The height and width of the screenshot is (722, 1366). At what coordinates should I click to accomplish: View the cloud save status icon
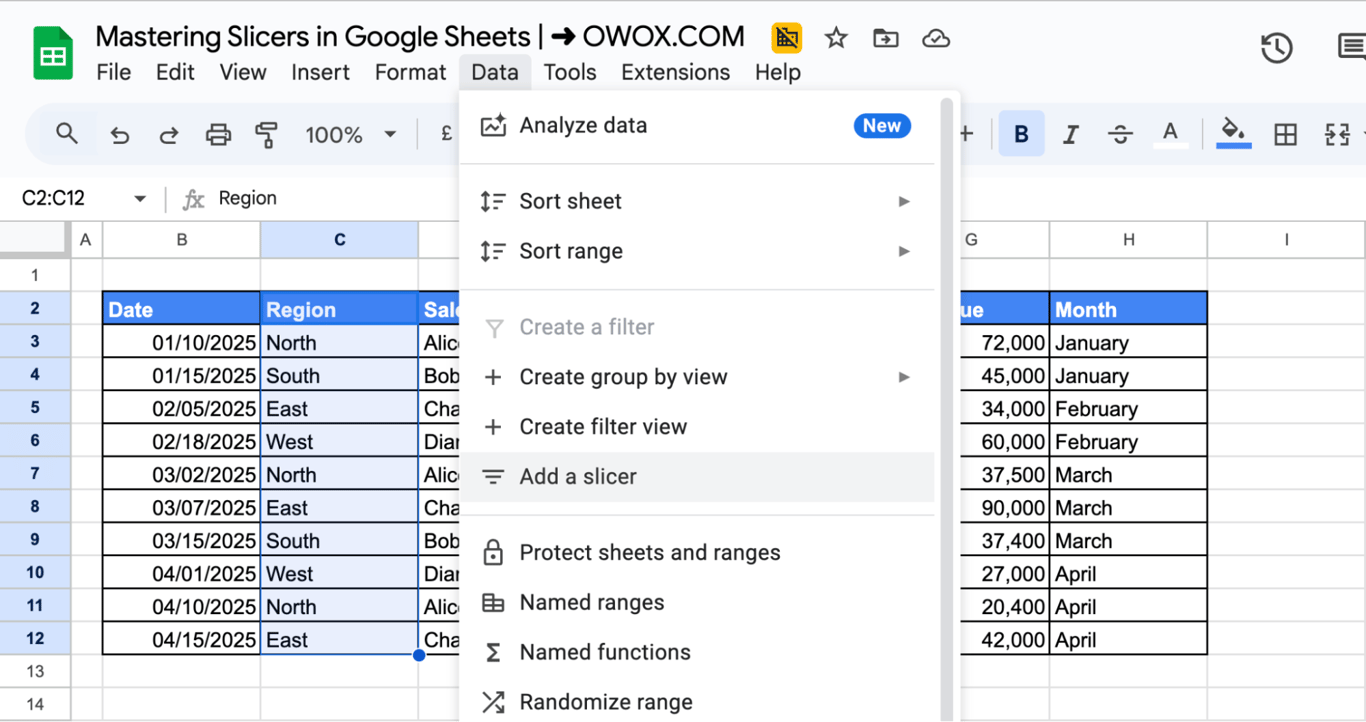click(936, 38)
